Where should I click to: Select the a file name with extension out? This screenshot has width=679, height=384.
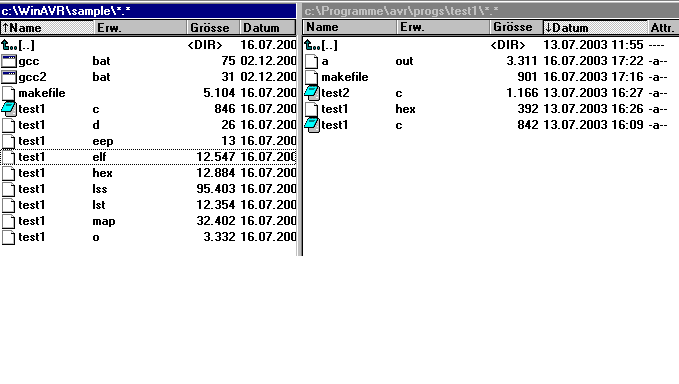(x=325, y=61)
